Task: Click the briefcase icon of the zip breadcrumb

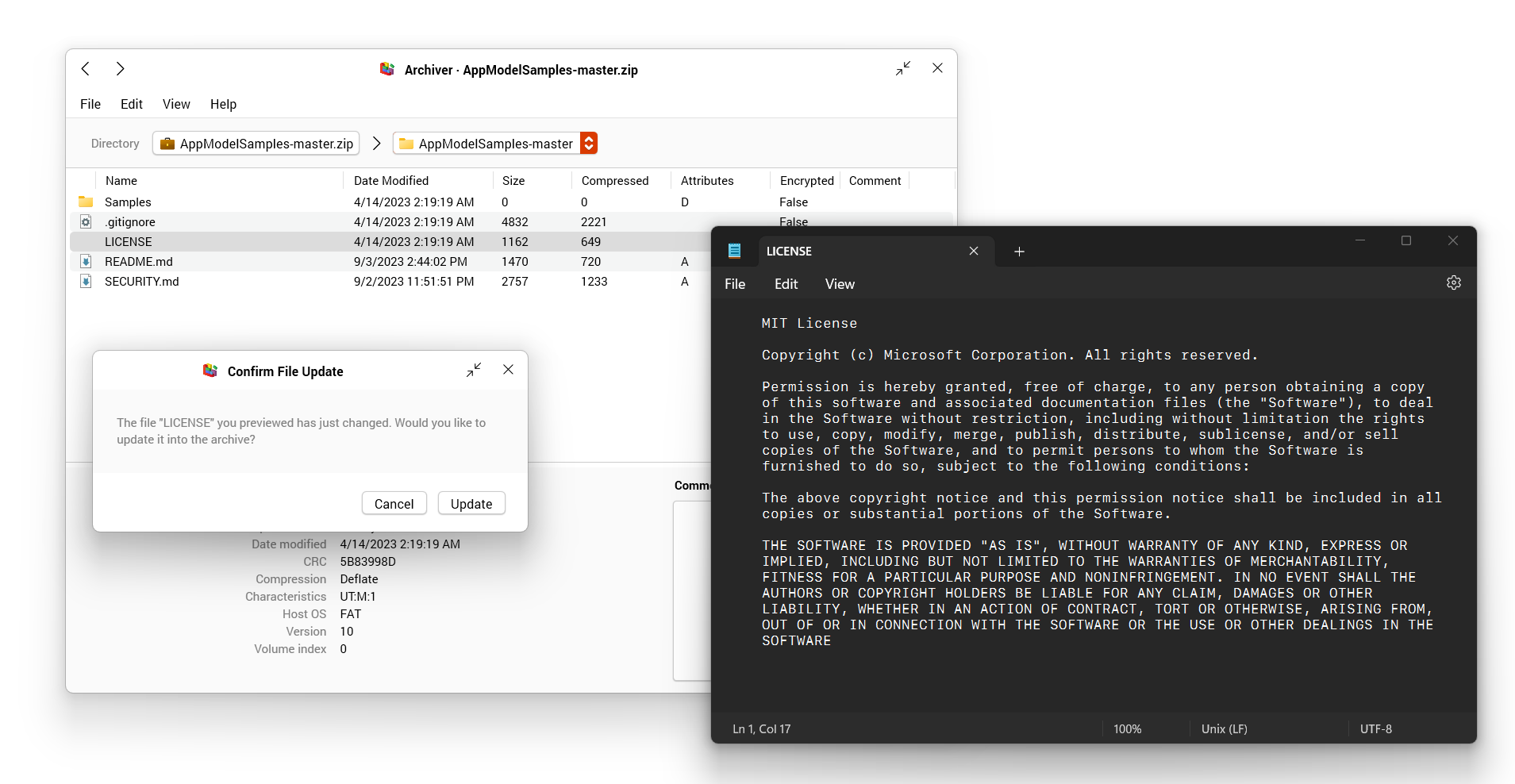Action: click(x=167, y=144)
